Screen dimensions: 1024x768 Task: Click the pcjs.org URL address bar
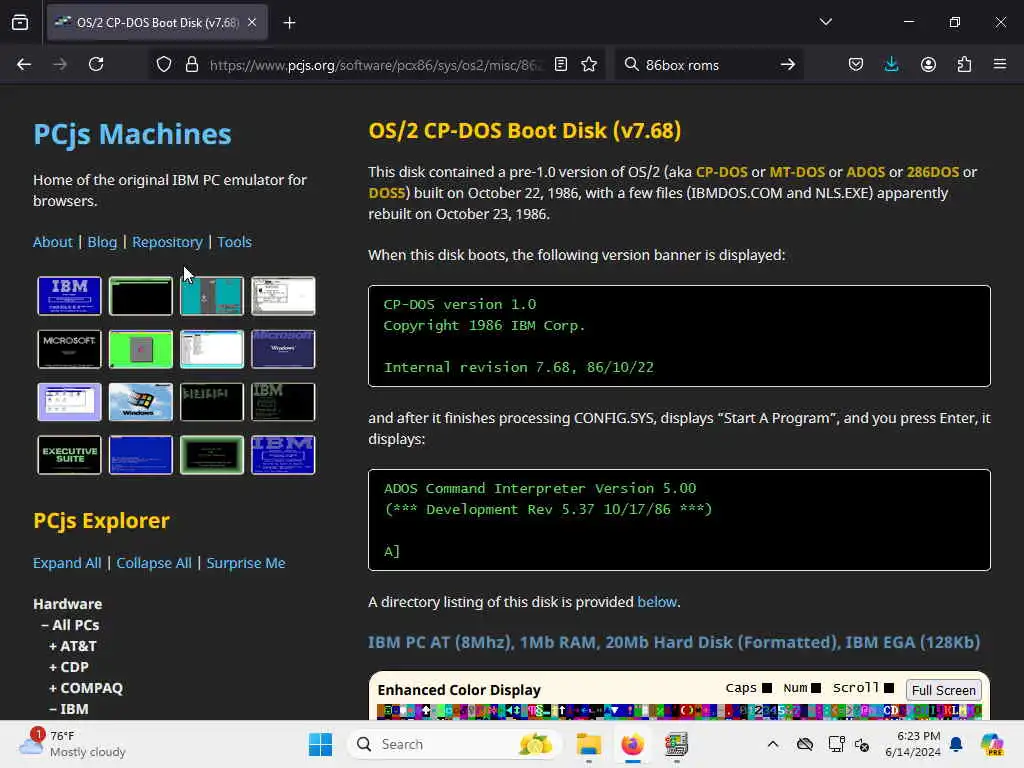tap(376, 65)
